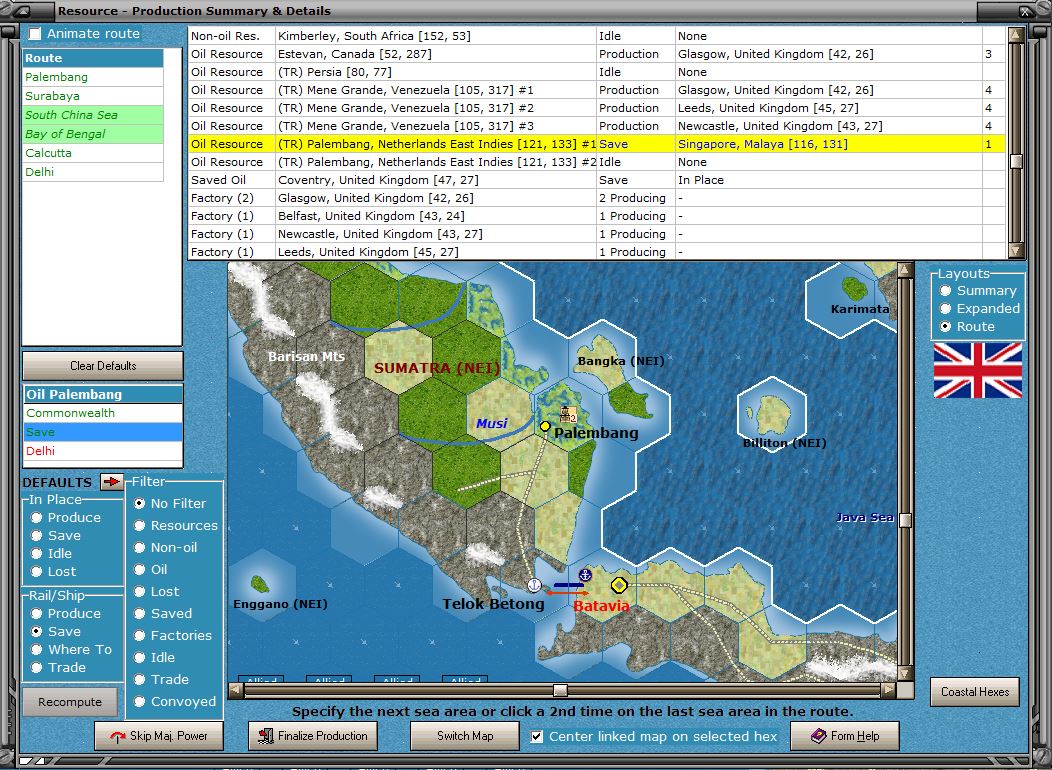Click the book icon on Form Help

point(819,736)
